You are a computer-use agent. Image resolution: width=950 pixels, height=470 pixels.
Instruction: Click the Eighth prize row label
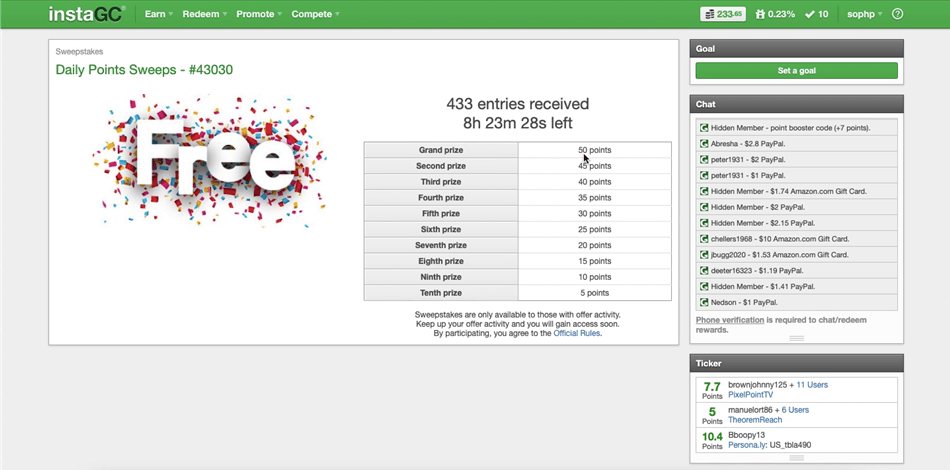[440, 261]
